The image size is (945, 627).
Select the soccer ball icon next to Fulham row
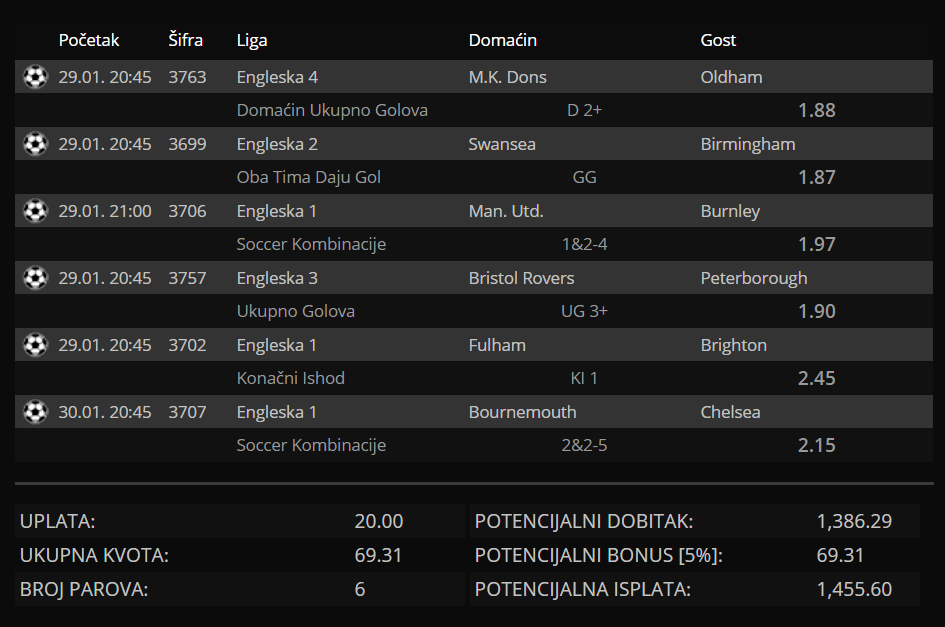click(x=35, y=344)
